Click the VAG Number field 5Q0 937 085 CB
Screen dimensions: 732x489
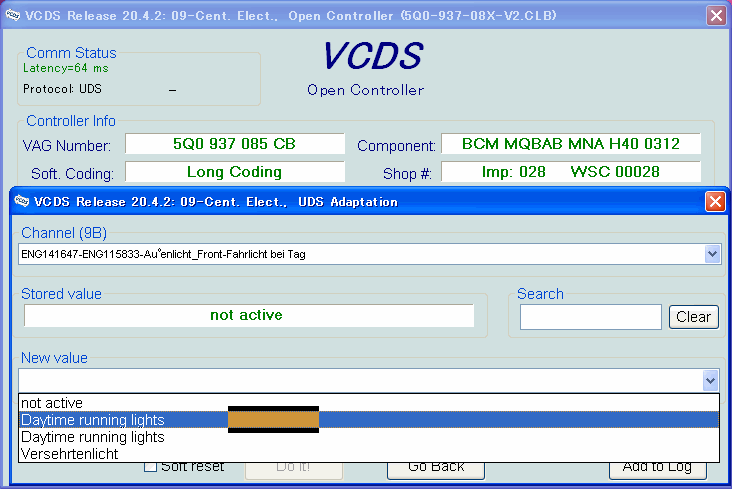tap(235, 144)
